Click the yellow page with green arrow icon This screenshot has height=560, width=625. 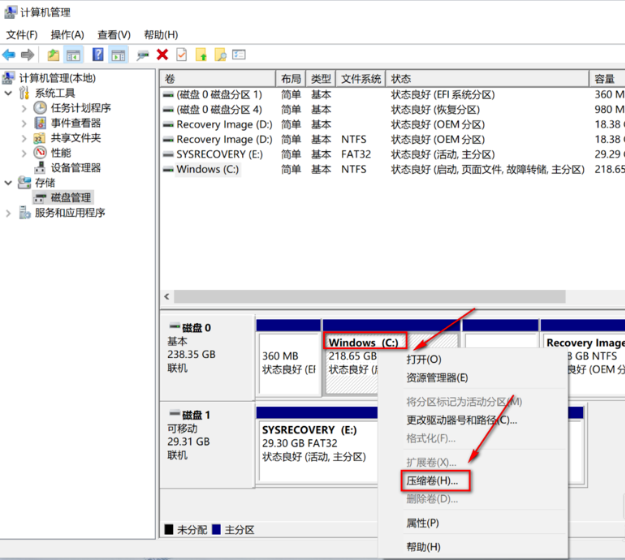201,54
